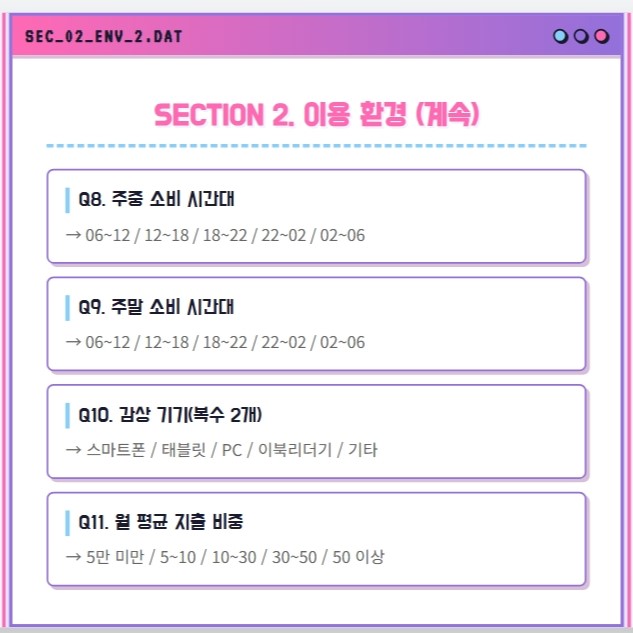Click the blue accent bar beside Q8
The height and width of the screenshot is (633, 633).
[x=67, y=200]
